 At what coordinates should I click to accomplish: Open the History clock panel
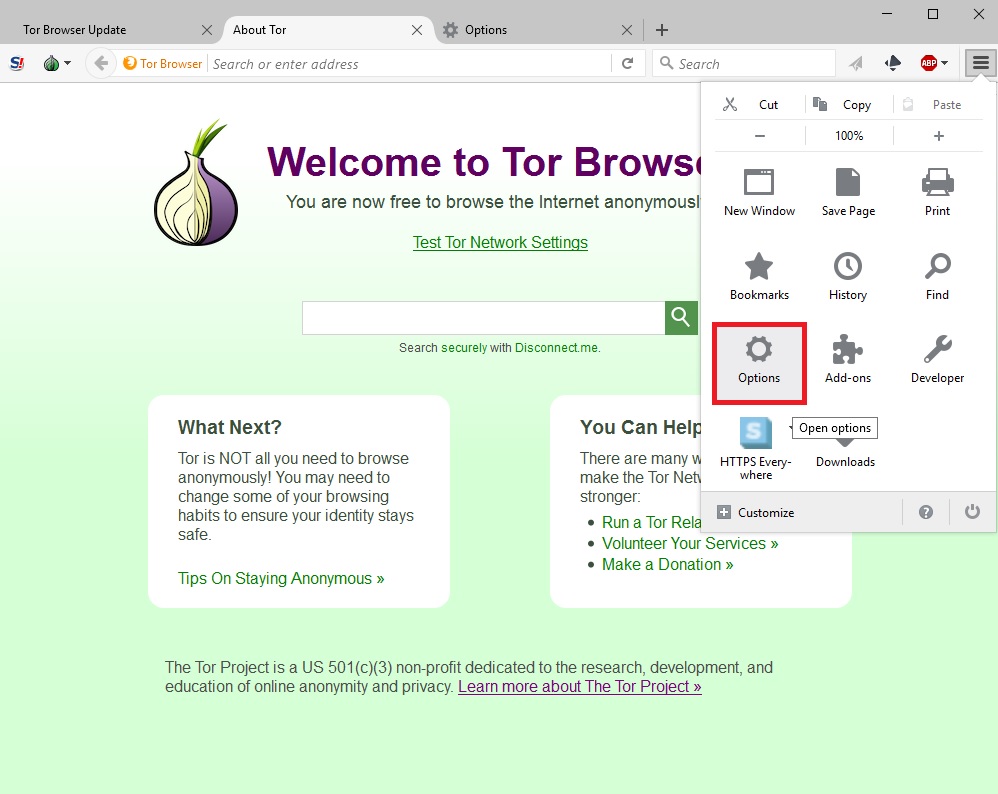pos(848,276)
